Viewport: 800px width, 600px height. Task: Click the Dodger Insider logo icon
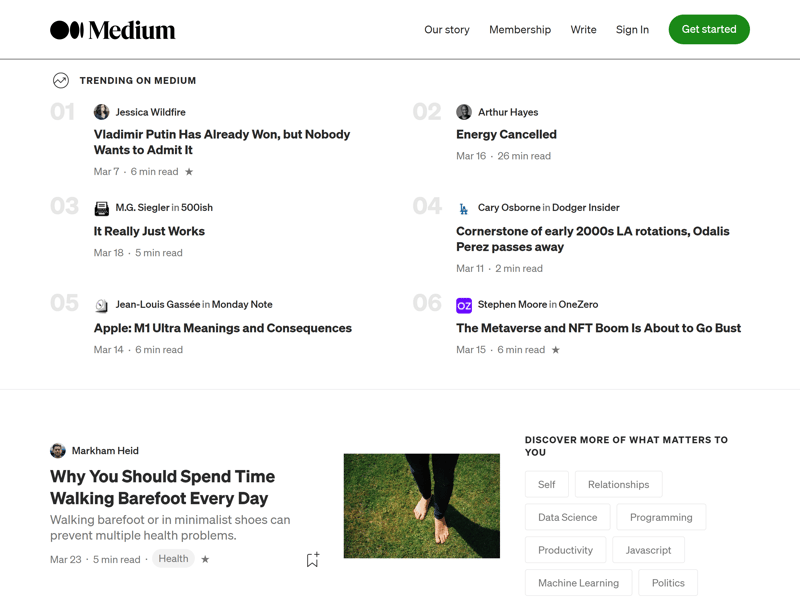464,208
